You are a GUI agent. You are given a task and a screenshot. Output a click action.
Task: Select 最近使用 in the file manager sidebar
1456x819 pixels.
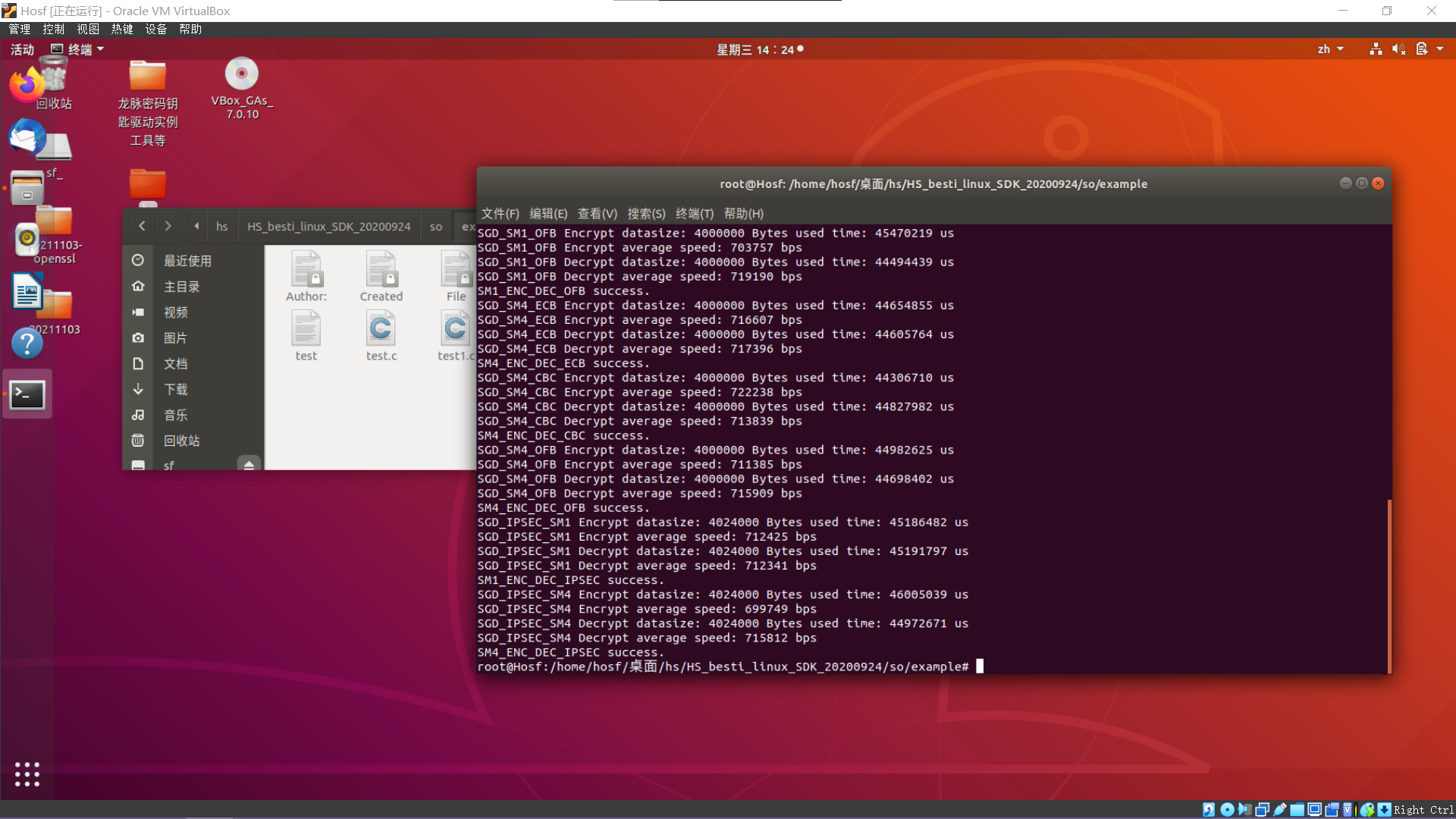(187, 261)
